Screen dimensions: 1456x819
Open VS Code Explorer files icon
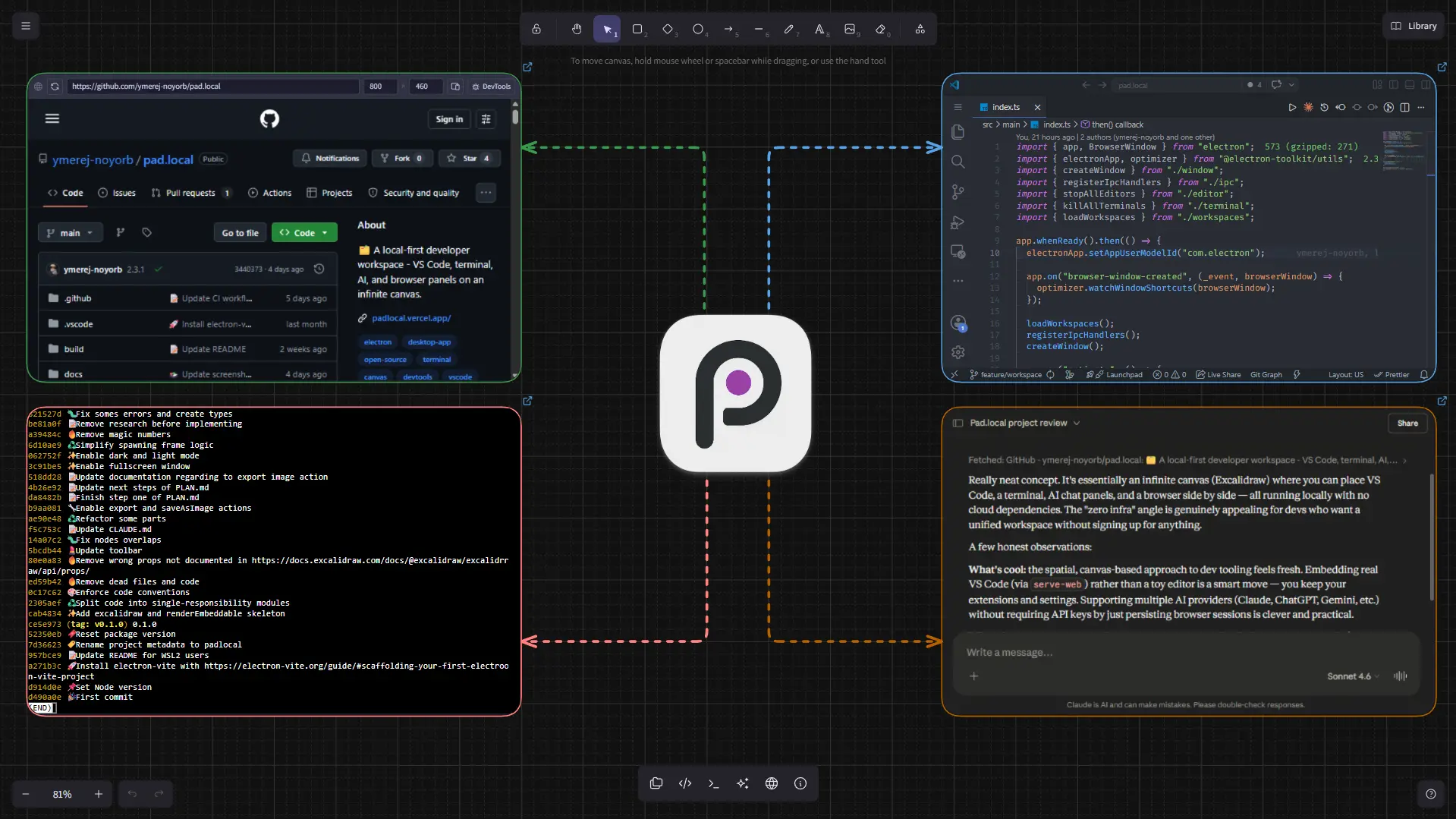coord(958,132)
